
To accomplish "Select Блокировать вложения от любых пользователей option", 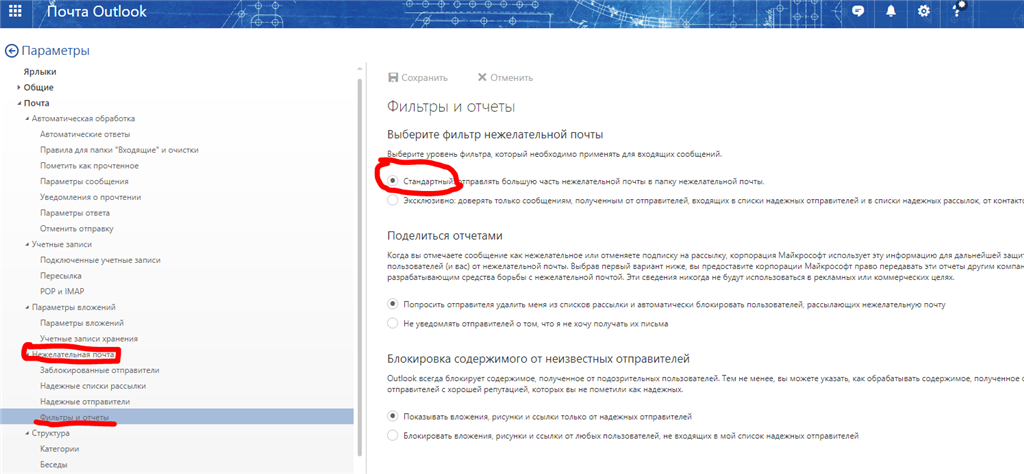I will point(392,435).
